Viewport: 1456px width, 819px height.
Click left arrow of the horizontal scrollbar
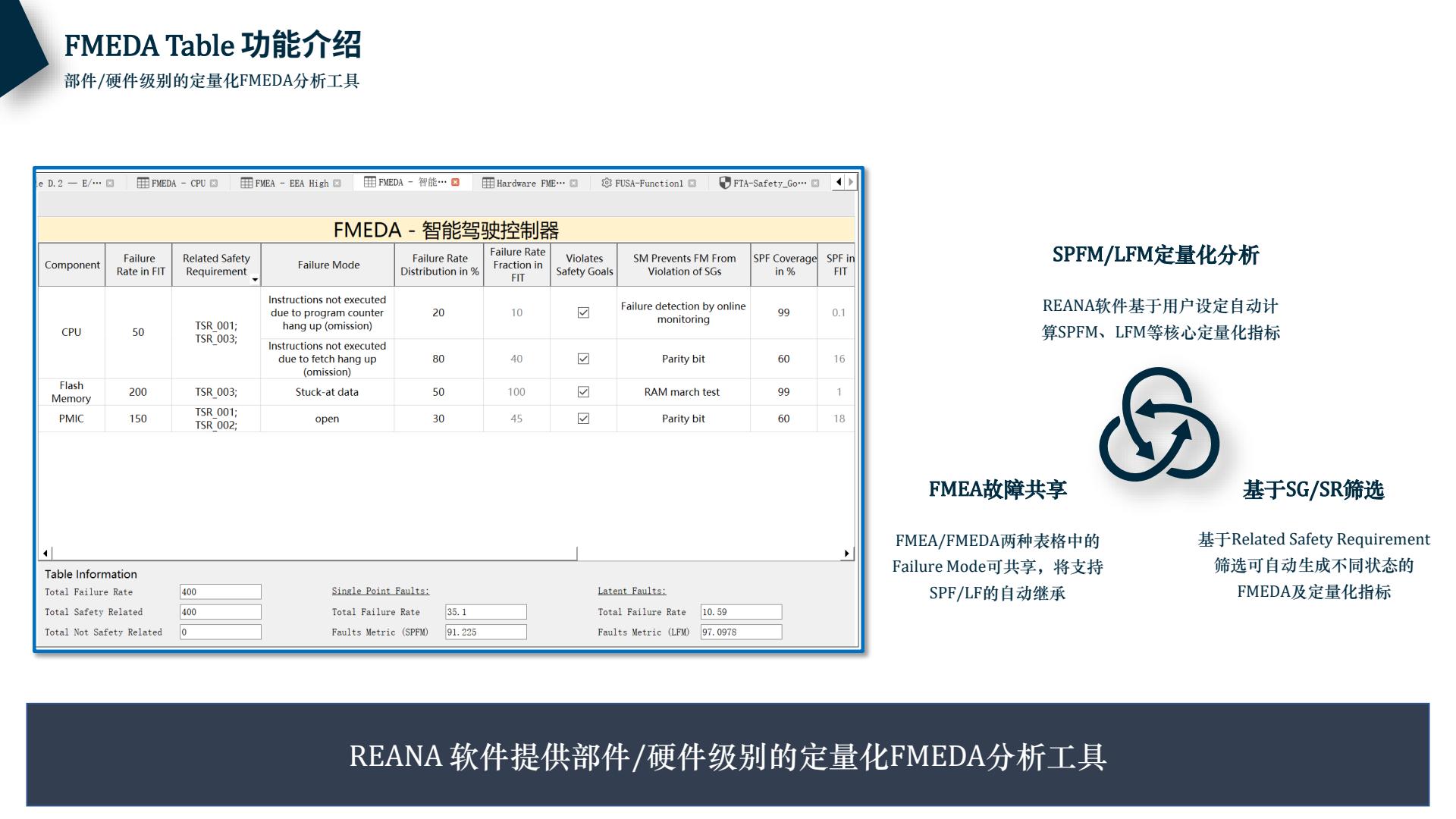coord(44,552)
